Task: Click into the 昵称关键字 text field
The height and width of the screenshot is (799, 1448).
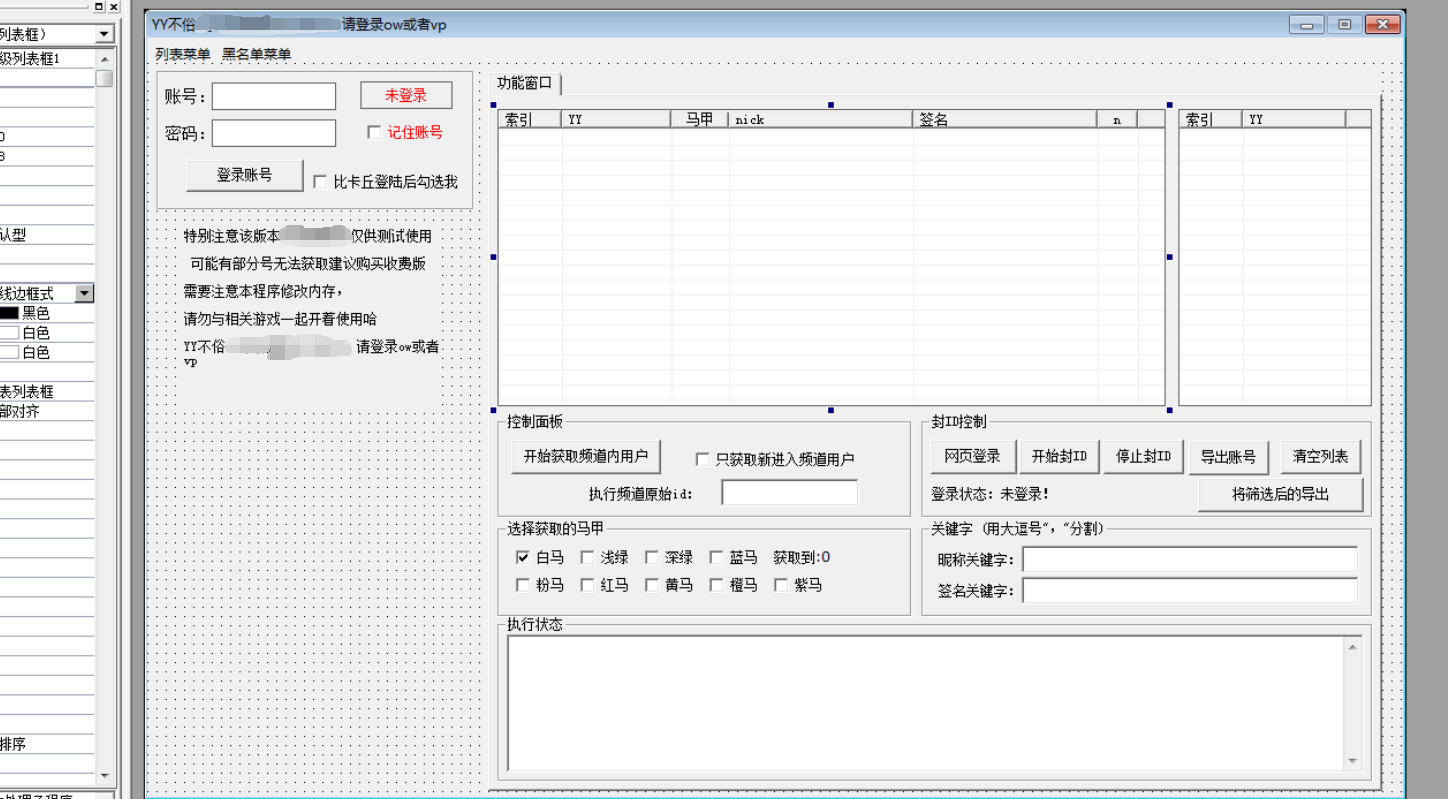Action: (x=1190, y=560)
